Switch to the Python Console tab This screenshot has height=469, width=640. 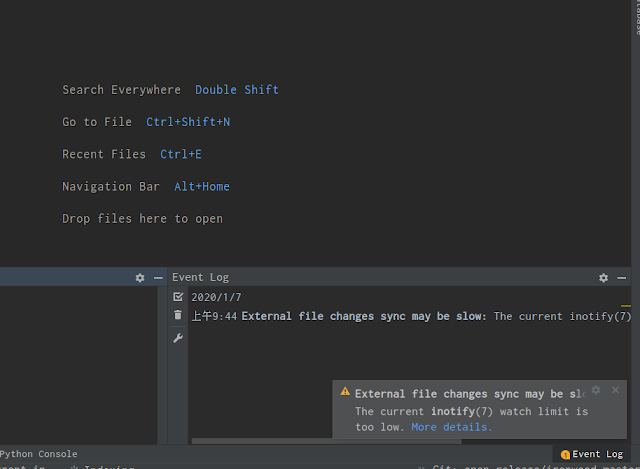click(x=38, y=454)
